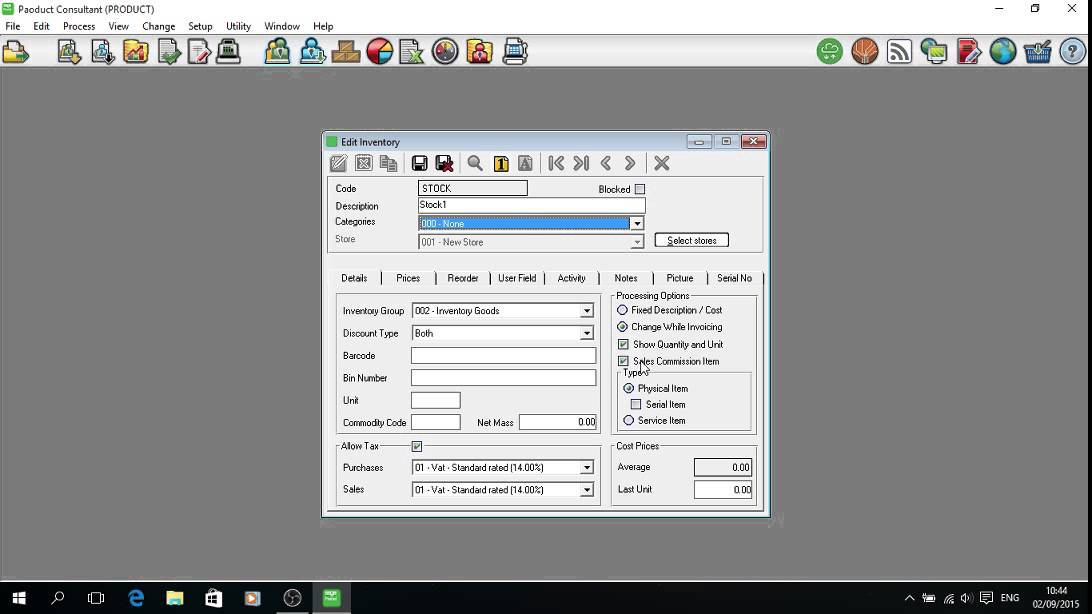The image size is (1092, 614).
Task: Click the Last Unit cost field
Action: tap(723, 490)
